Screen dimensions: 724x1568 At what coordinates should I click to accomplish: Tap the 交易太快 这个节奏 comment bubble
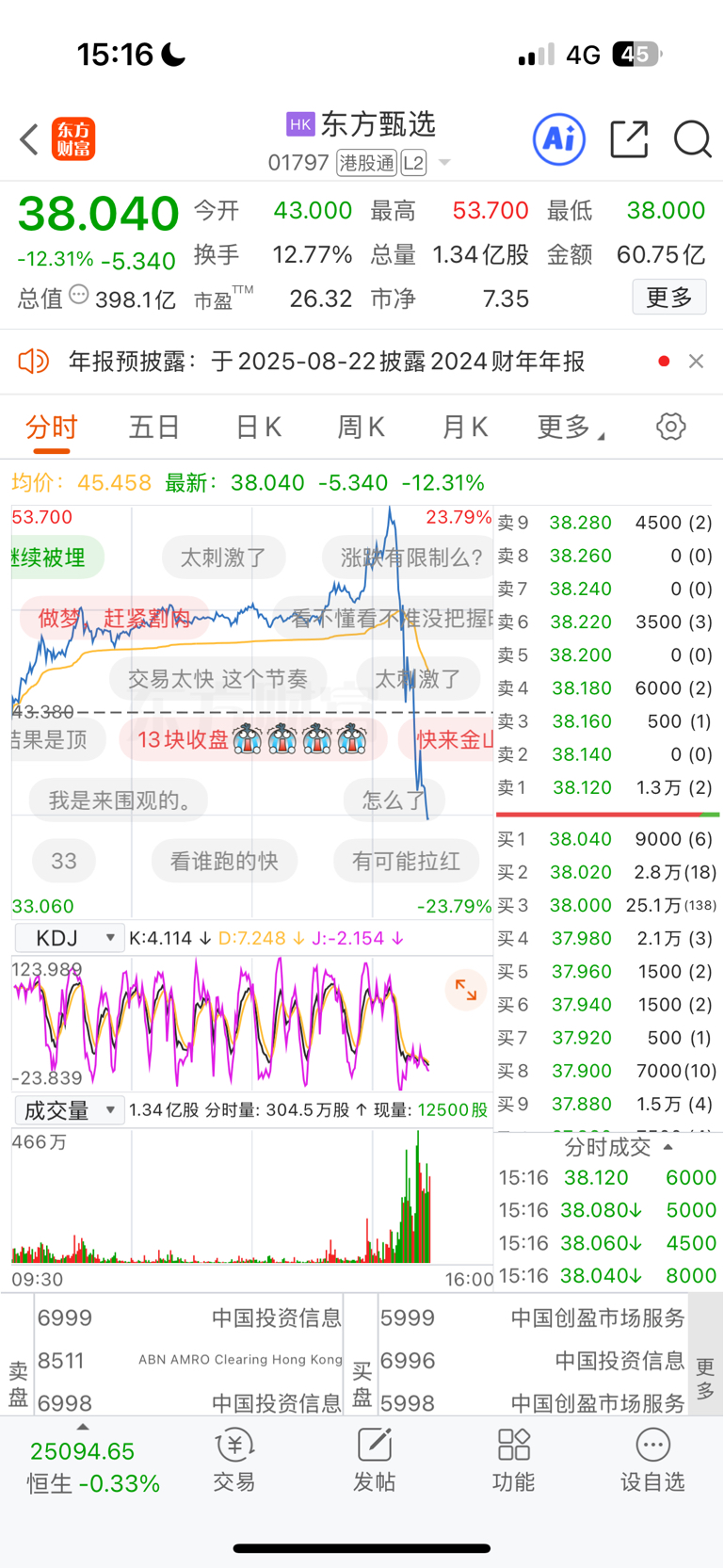pos(217,678)
